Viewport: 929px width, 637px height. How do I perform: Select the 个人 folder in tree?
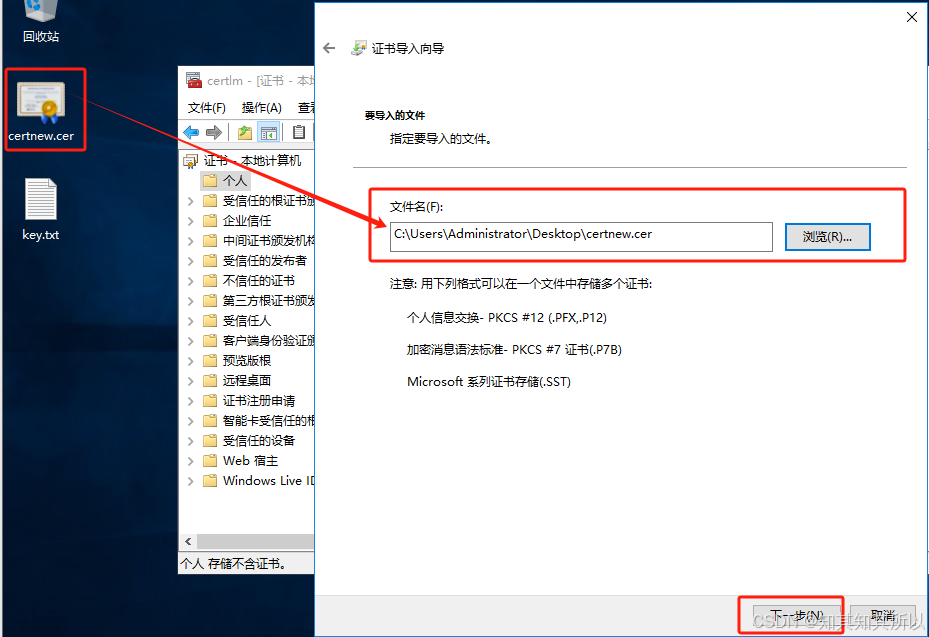(x=234, y=181)
